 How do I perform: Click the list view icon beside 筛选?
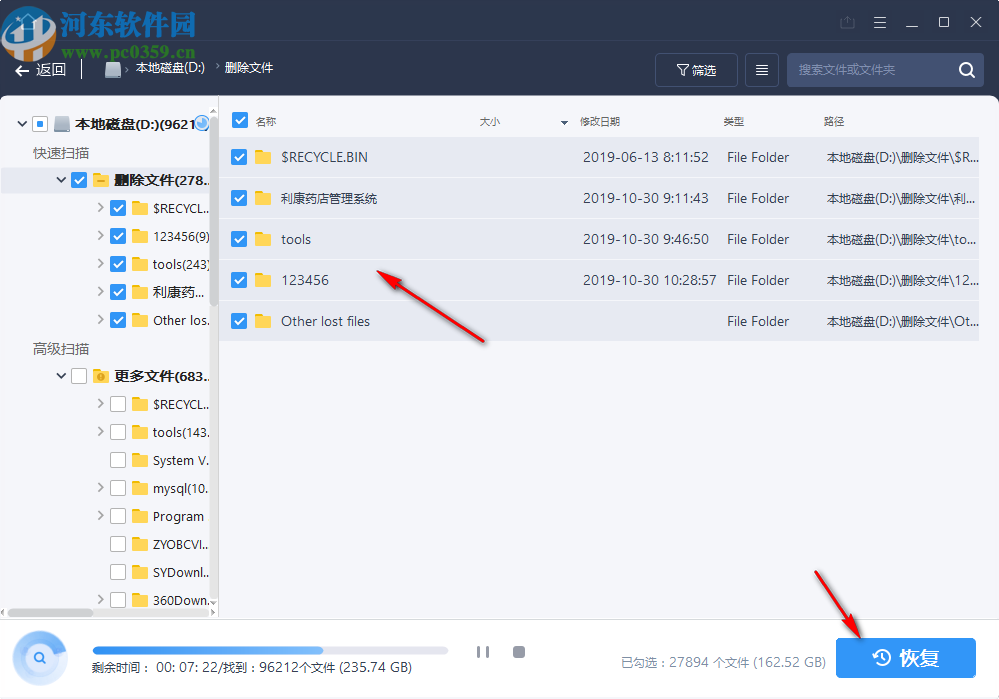761,69
